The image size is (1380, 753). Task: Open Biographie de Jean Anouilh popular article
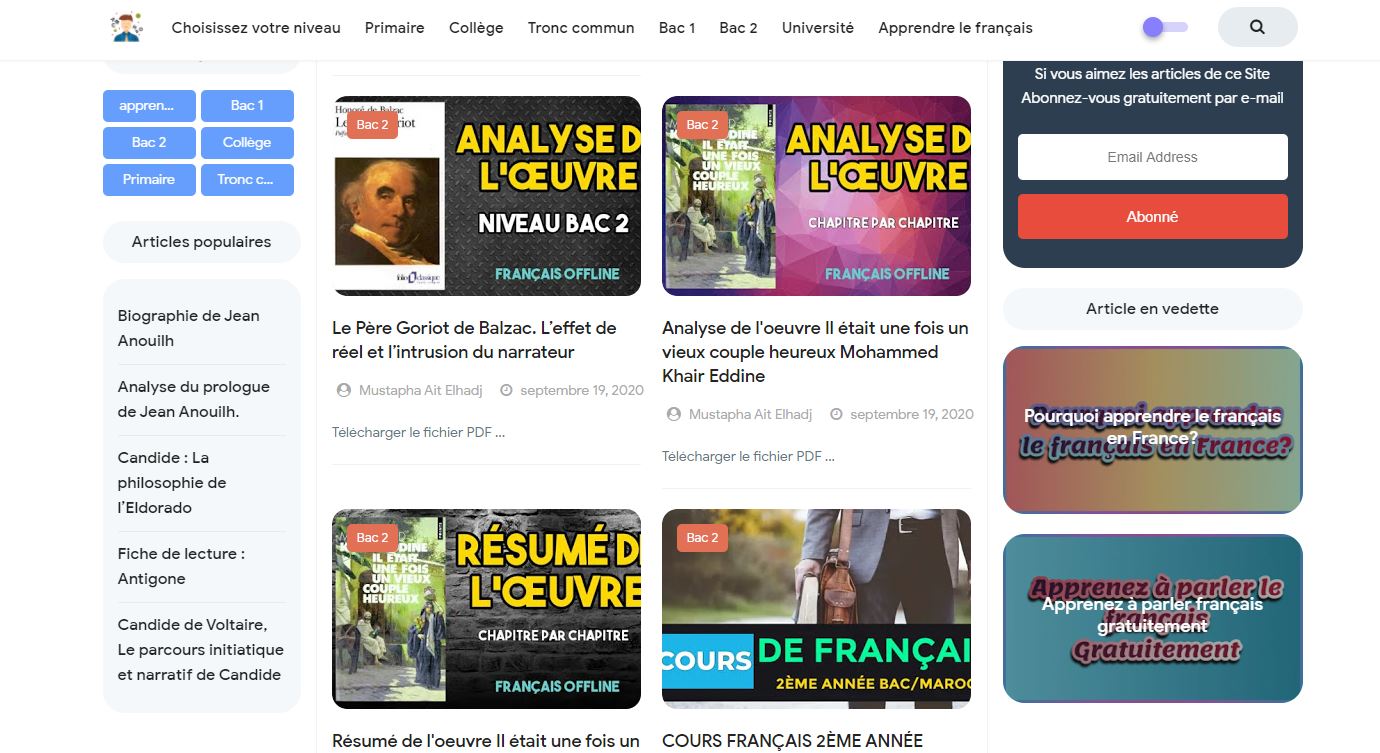(x=189, y=328)
